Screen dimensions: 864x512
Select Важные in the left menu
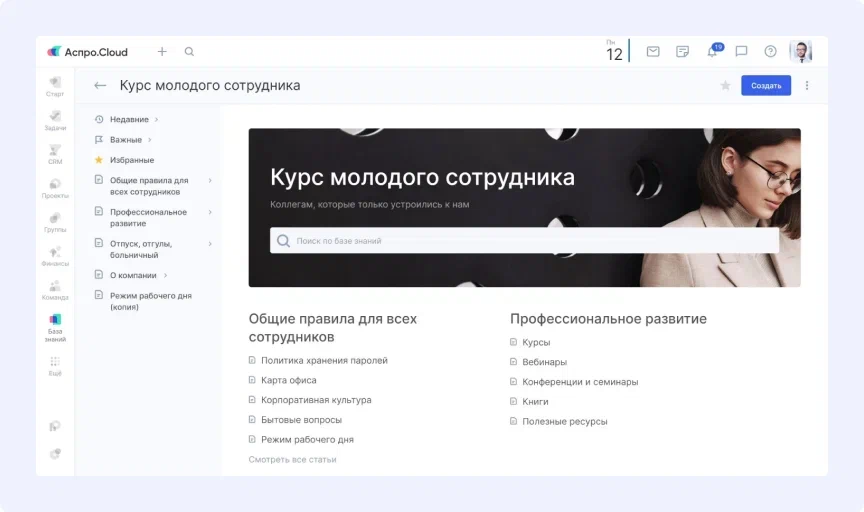126,140
